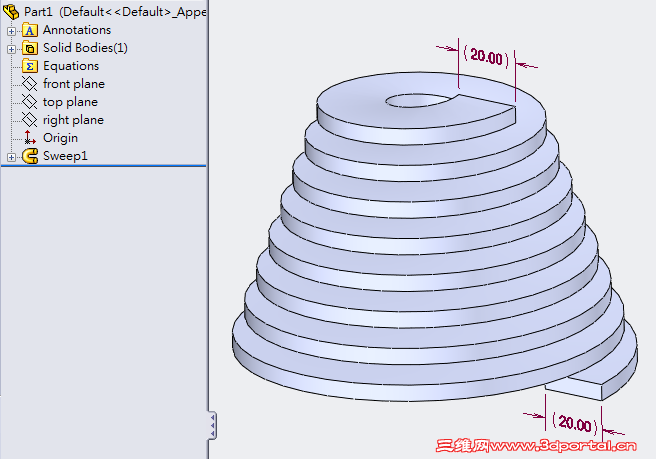This screenshot has height=459, width=656.
Task: Select the center hole of the spiral
Action: (416, 101)
